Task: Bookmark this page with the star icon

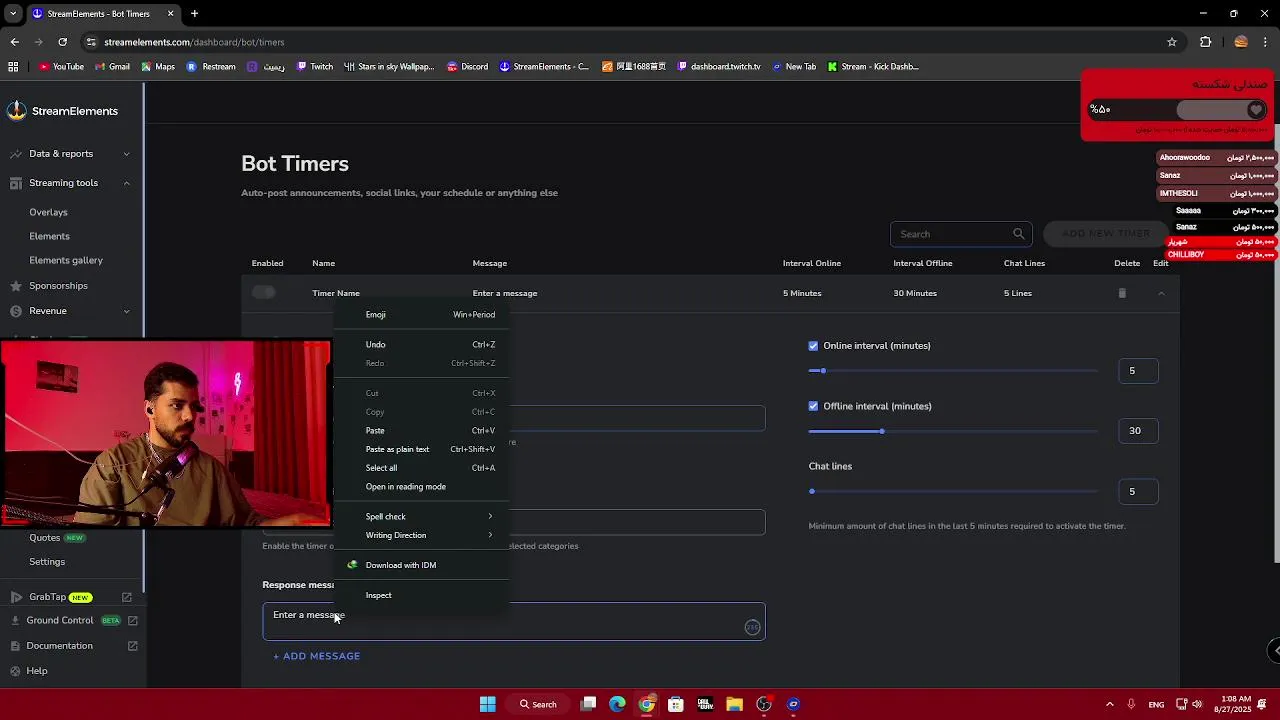Action: [x=1172, y=42]
